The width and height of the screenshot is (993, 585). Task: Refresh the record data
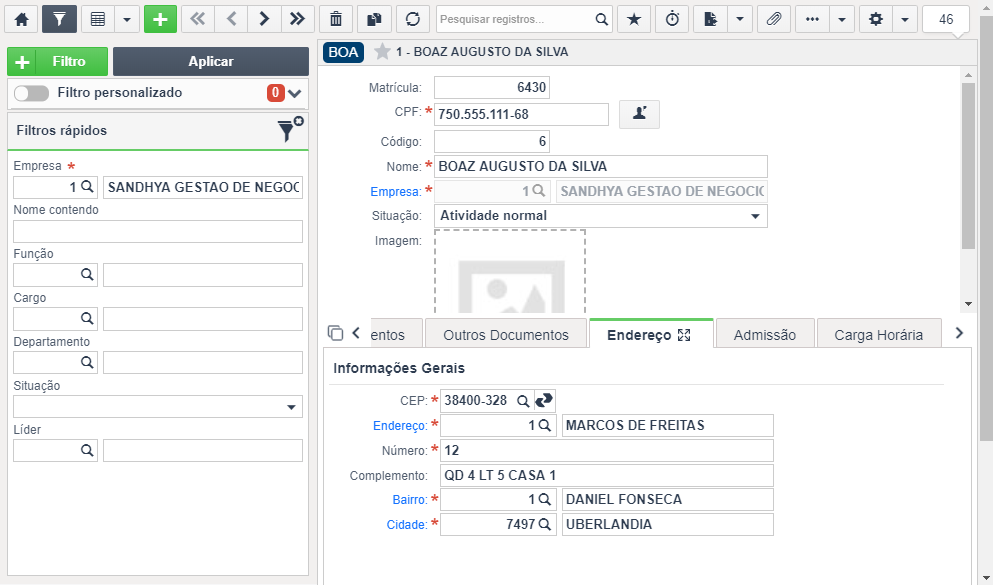tap(413, 20)
